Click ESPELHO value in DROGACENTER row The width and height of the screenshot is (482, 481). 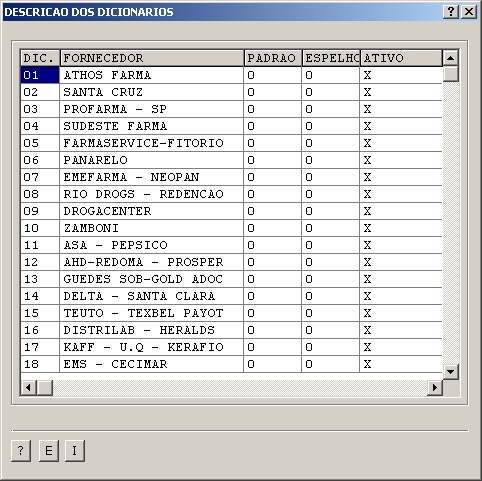(x=331, y=211)
